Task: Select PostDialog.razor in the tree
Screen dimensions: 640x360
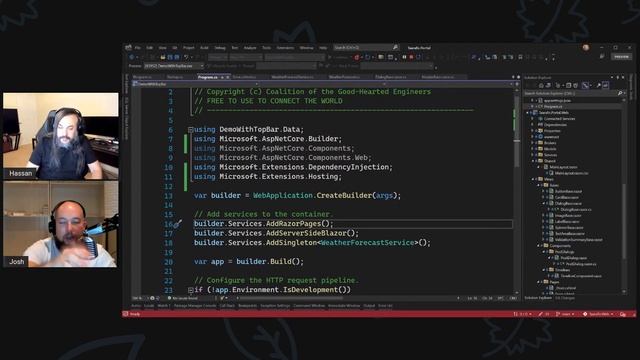Action: (x=573, y=258)
